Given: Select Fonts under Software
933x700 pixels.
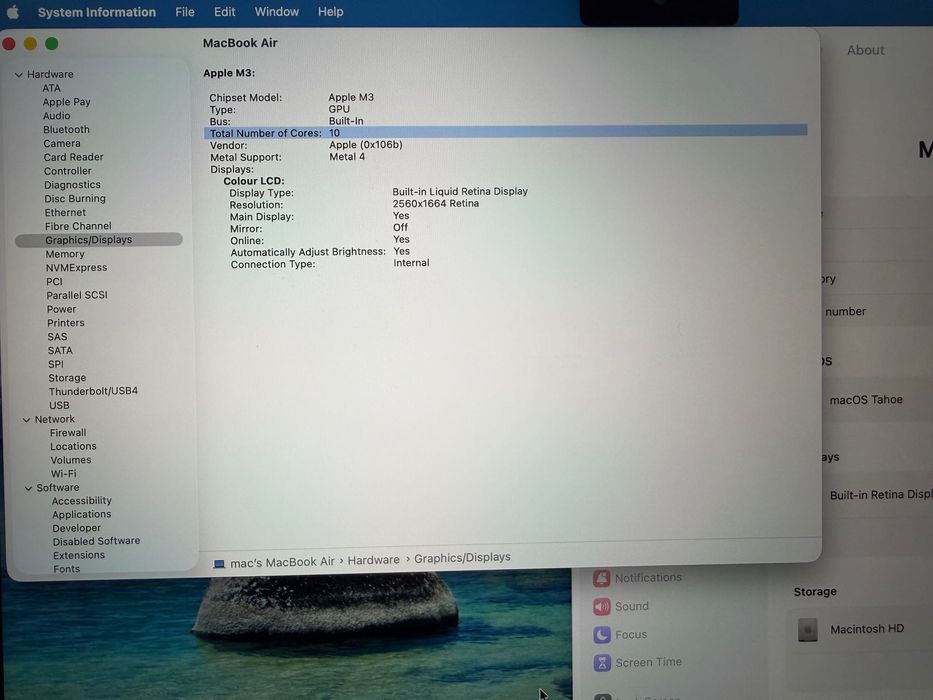Looking at the screenshot, I should [66, 569].
